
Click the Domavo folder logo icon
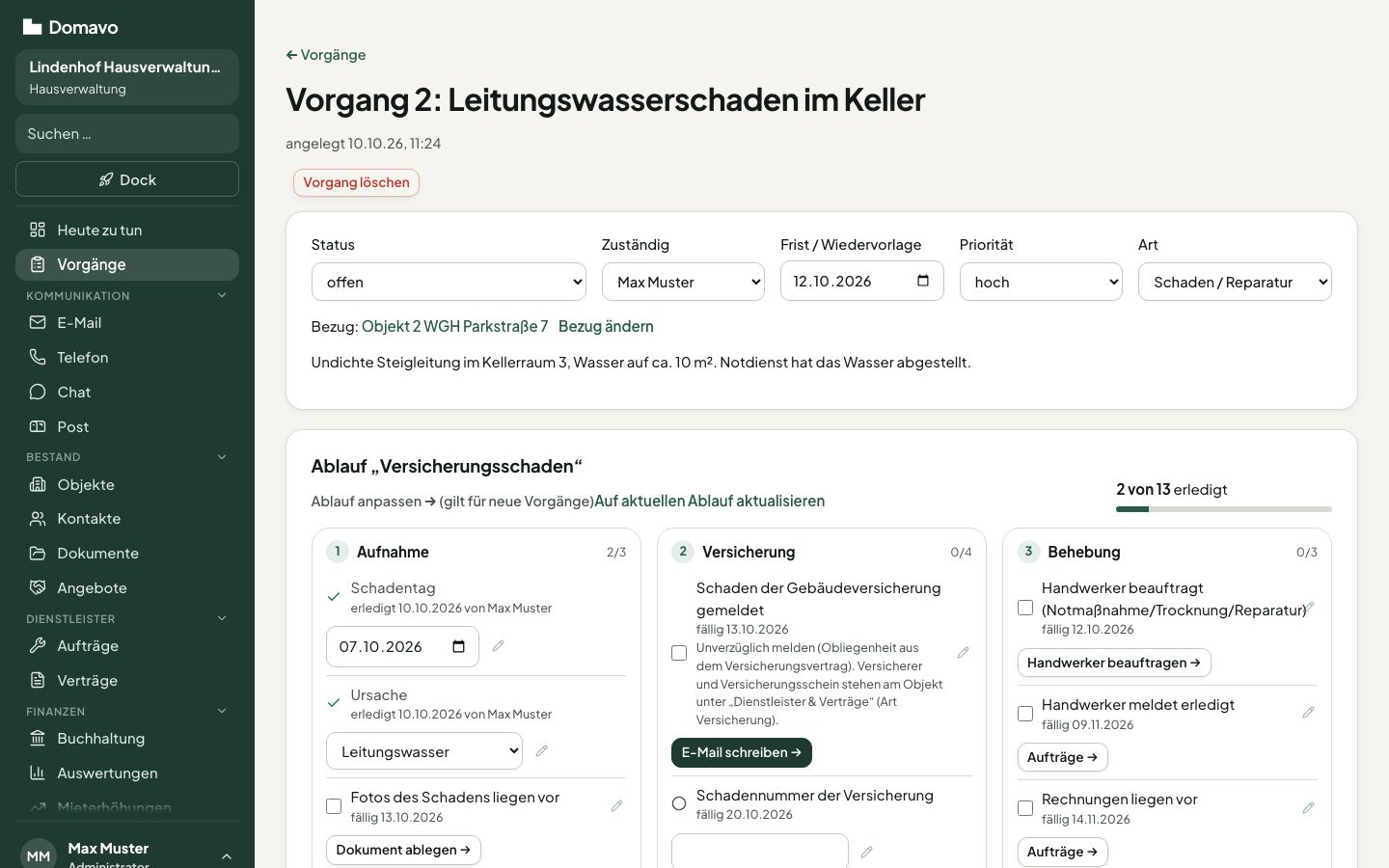tap(32, 27)
